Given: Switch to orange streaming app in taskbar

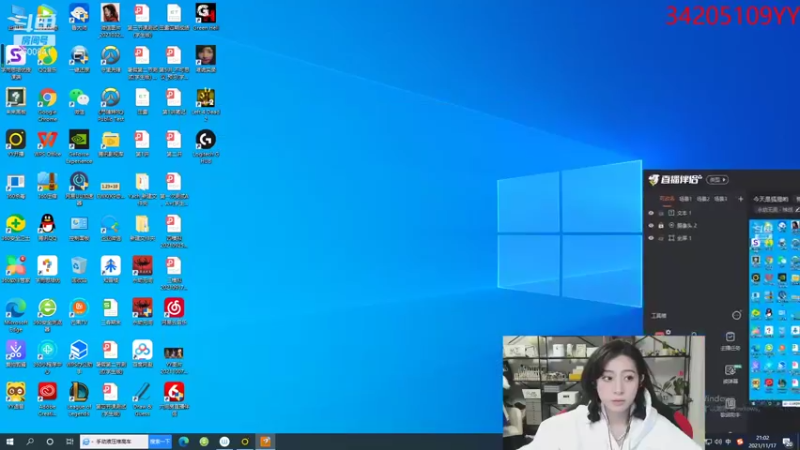Looking at the screenshot, I should click(265, 442).
